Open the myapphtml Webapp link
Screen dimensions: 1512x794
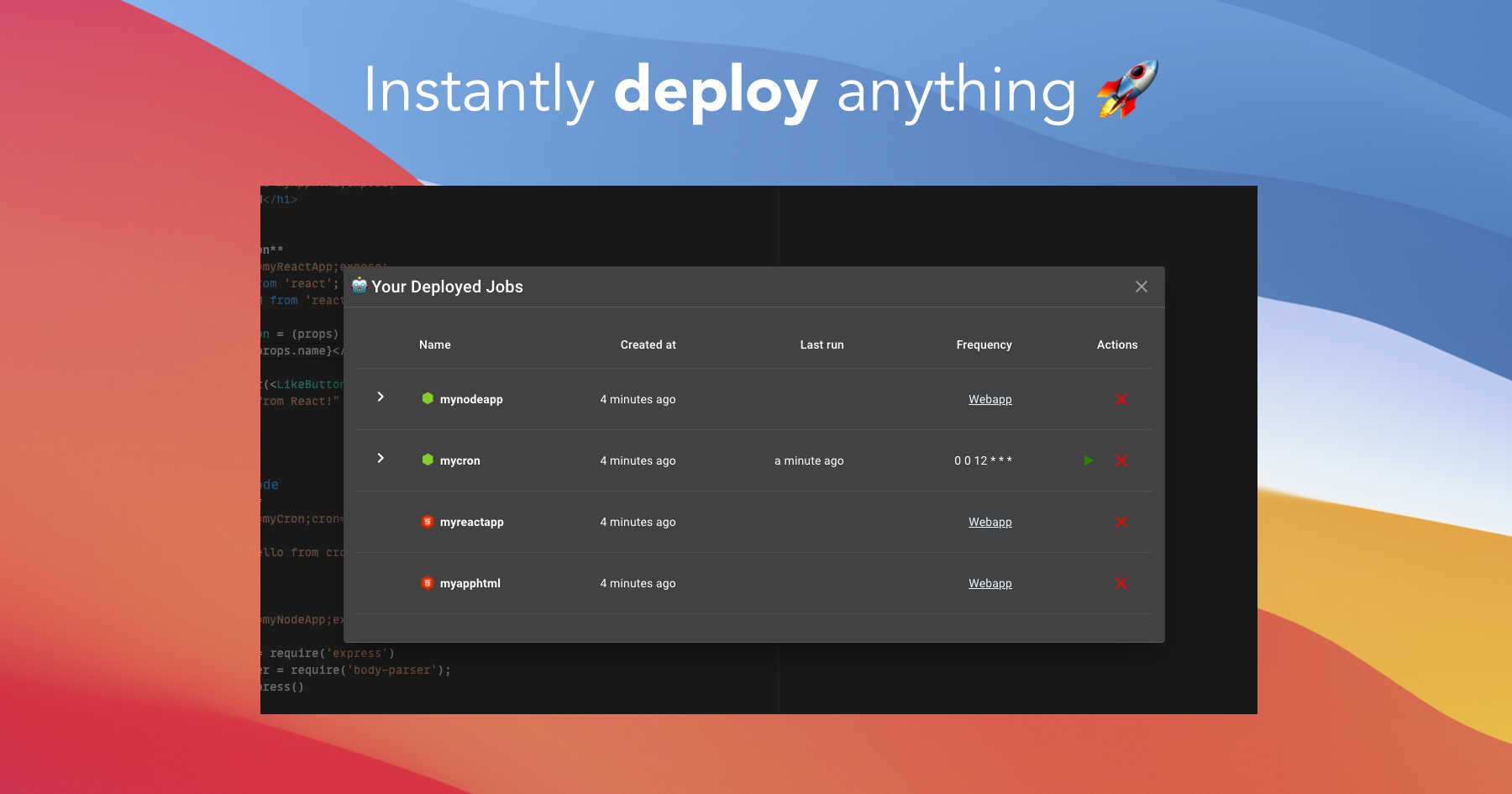click(990, 583)
